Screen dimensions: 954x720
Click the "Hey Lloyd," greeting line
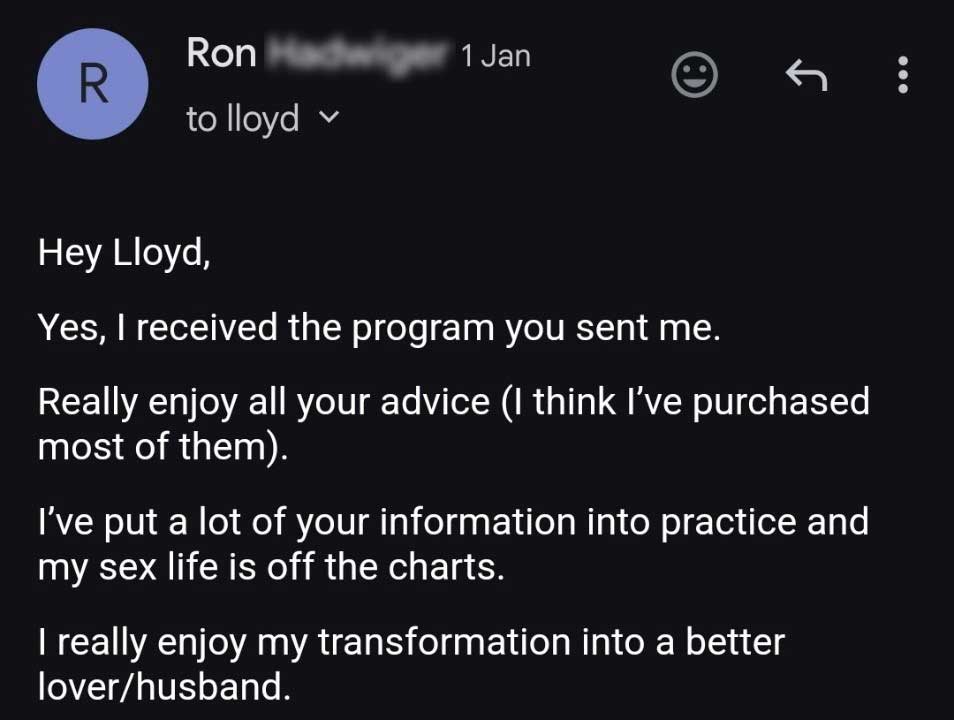tap(124, 253)
